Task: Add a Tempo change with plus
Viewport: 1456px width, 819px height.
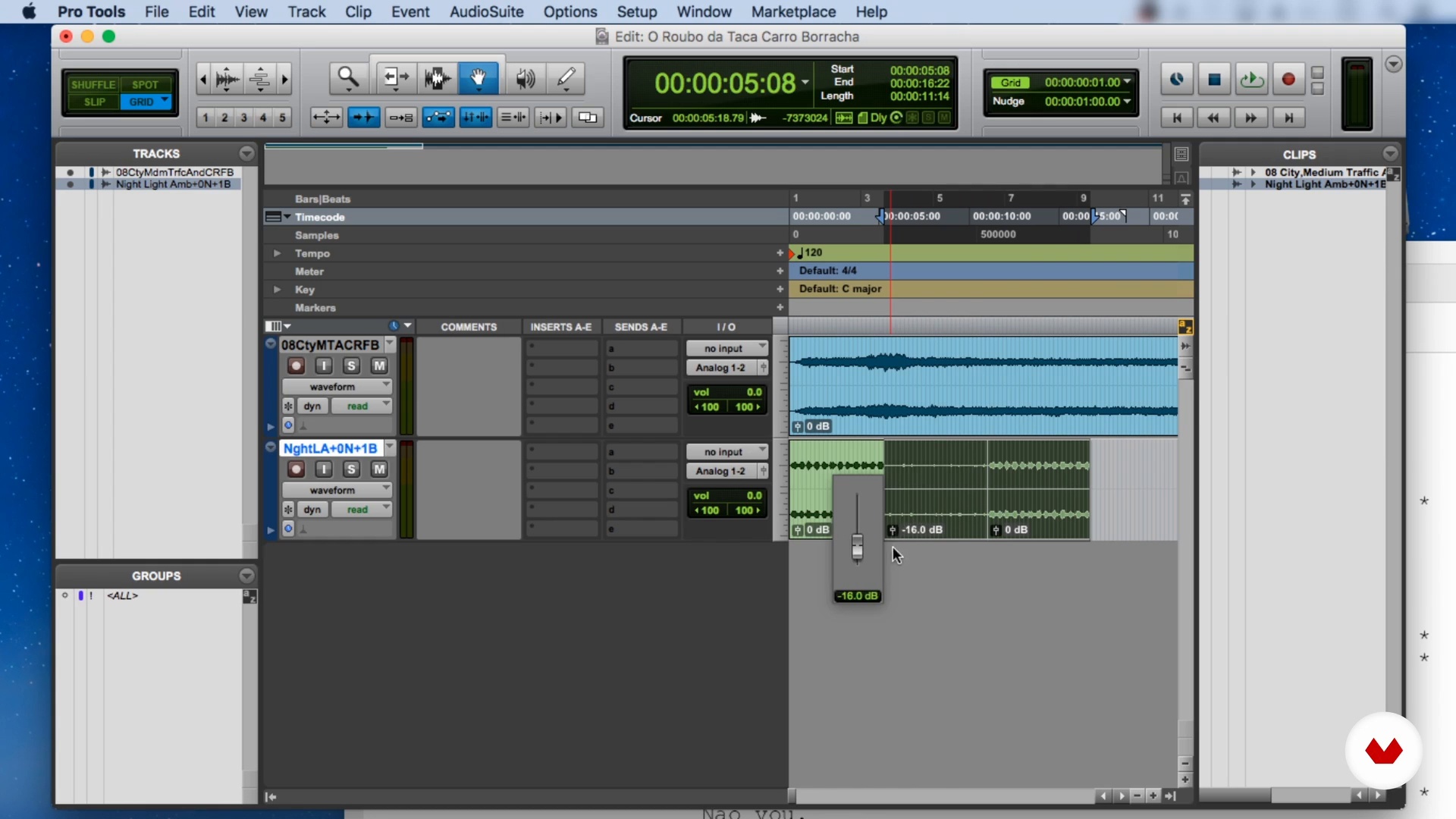Action: pyautogui.click(x=780, y=253)
